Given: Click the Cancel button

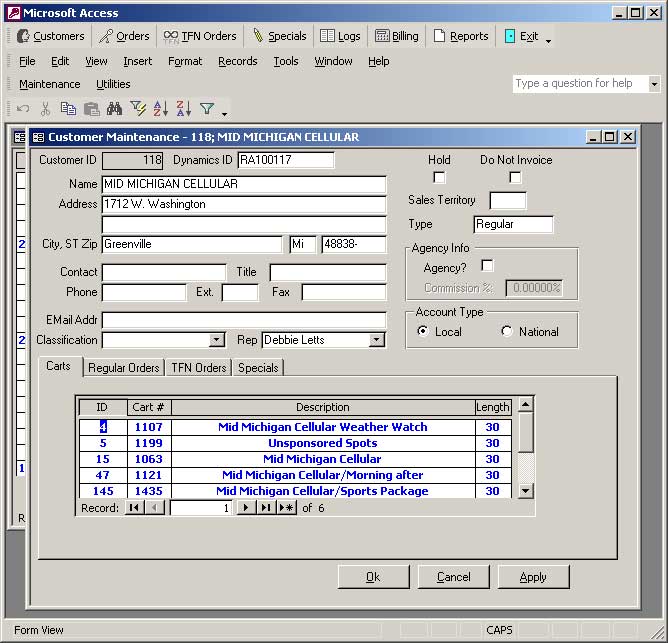Looking at the screenshot, I should pyautogui.click(x=453, y=577).
